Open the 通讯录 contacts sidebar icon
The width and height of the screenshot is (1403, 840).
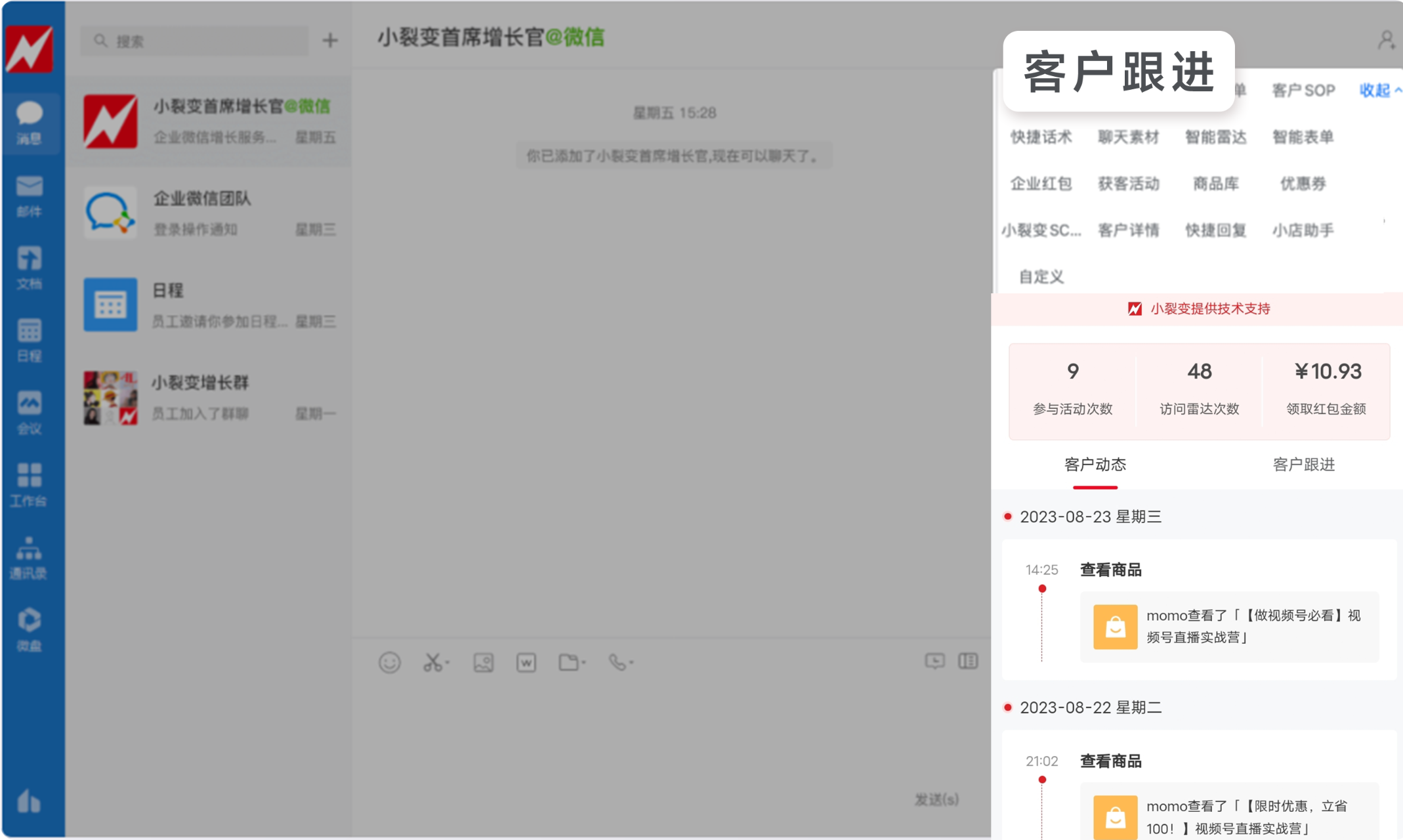click(30, 557)
